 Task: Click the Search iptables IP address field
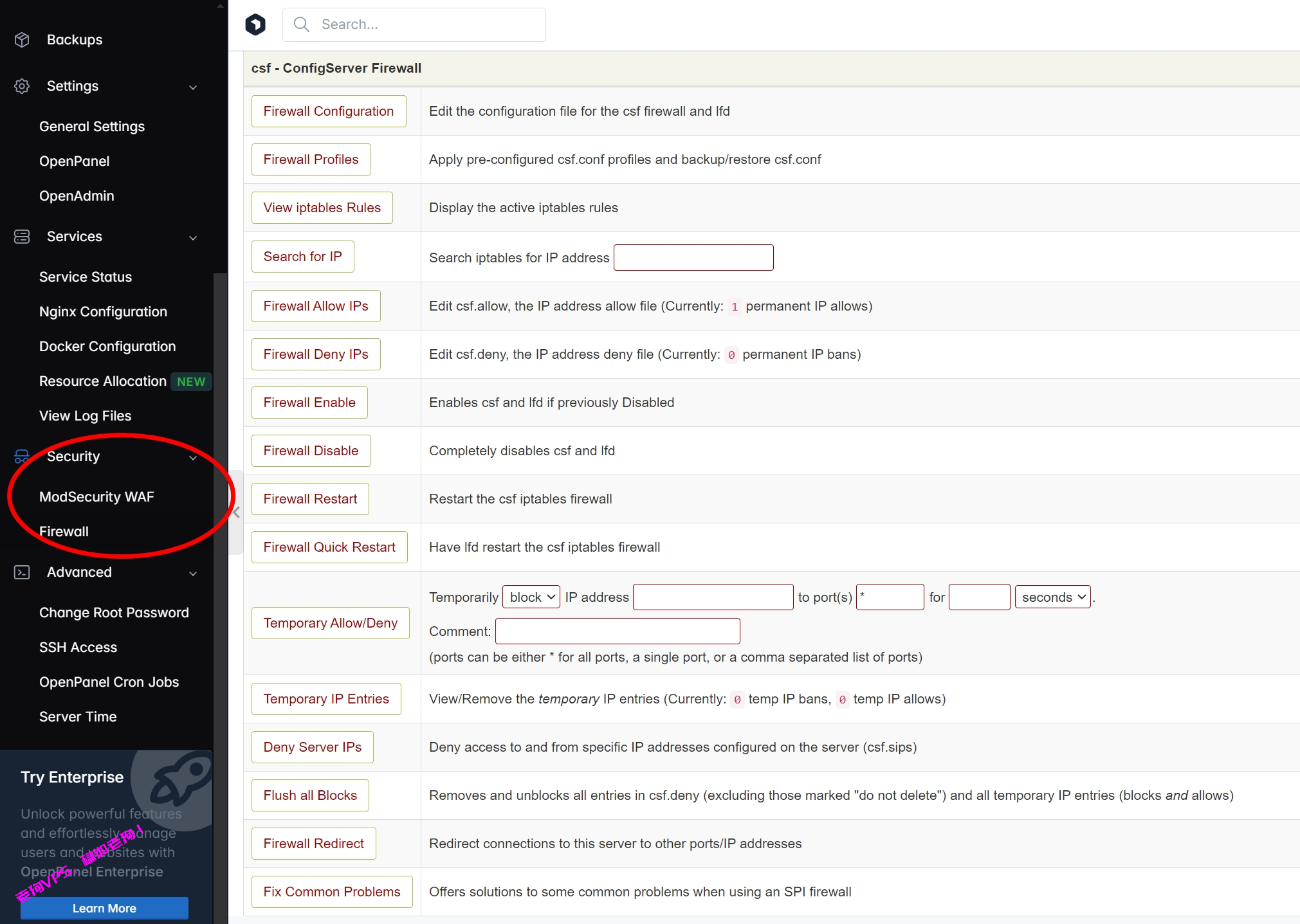click(x=693, y=258)
